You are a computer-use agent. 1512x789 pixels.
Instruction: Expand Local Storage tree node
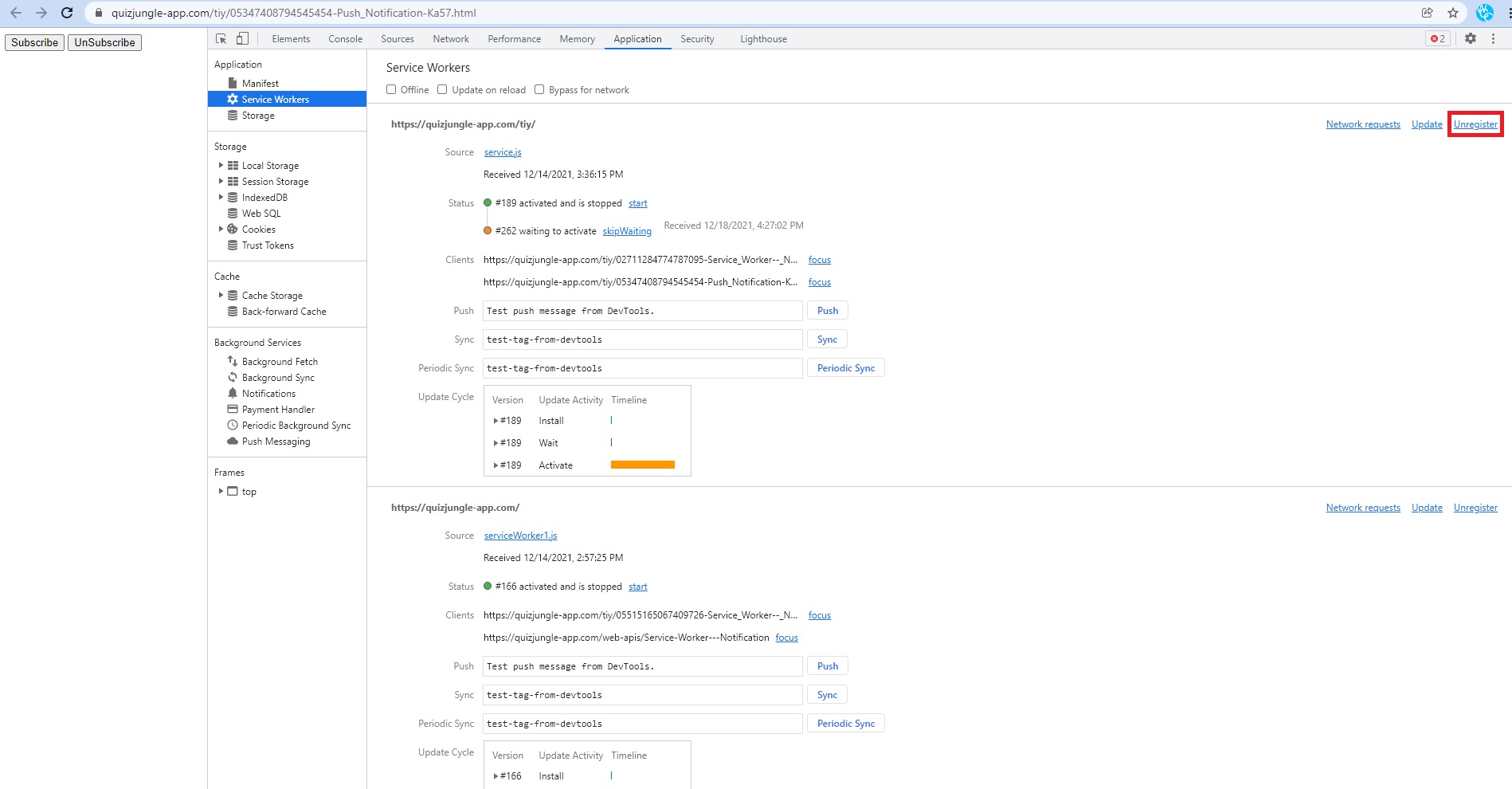click(221, 165)
